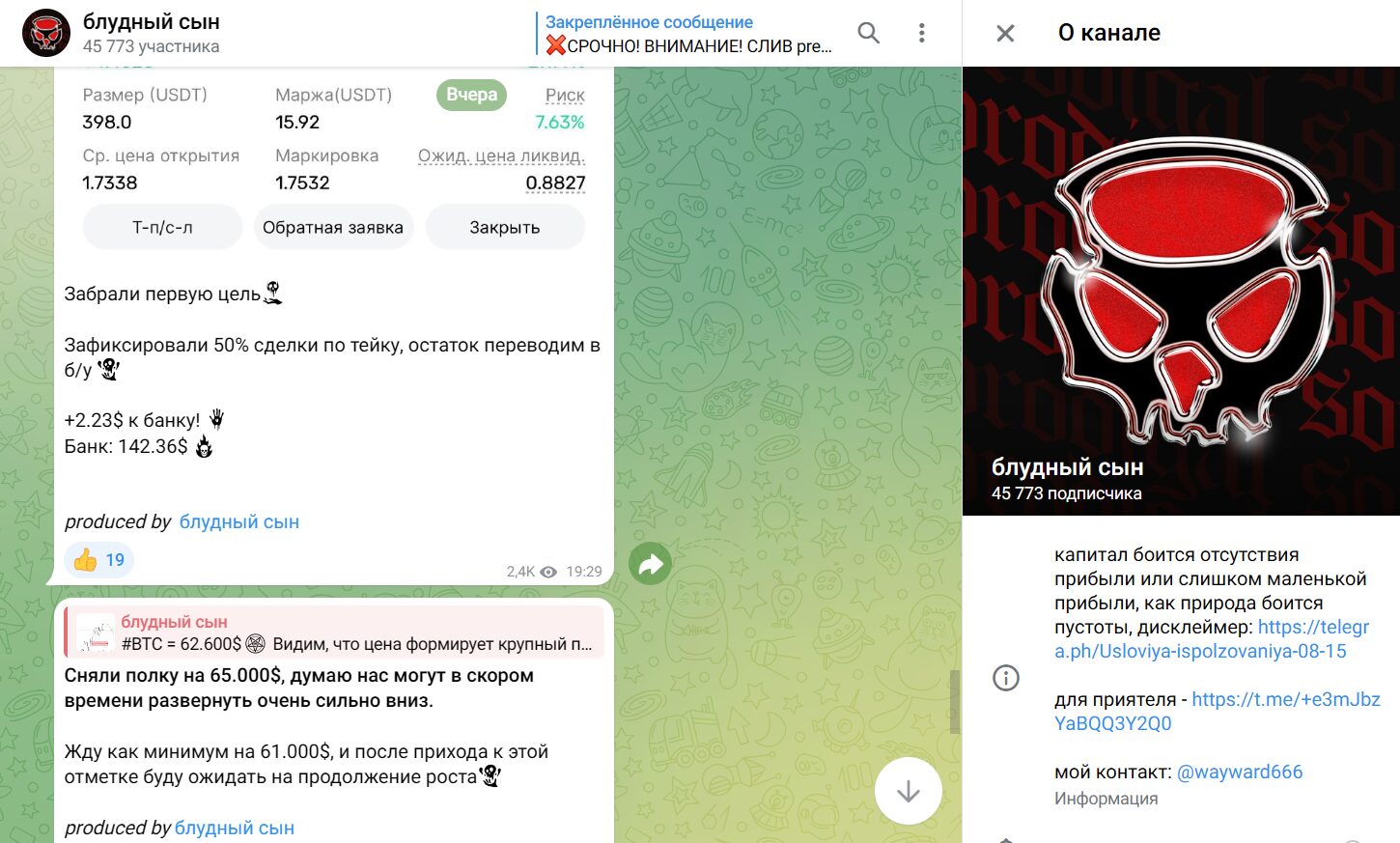Click блудный сын link after first produced by
This screenshot has height=843, width=1400.
[x=239, y=522]
